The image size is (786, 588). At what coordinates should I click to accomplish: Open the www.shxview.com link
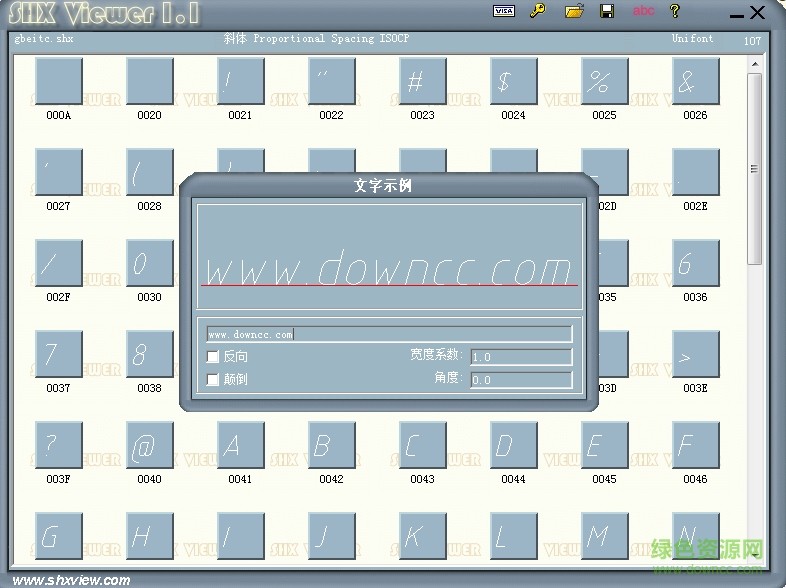click(x=71, y=580)
